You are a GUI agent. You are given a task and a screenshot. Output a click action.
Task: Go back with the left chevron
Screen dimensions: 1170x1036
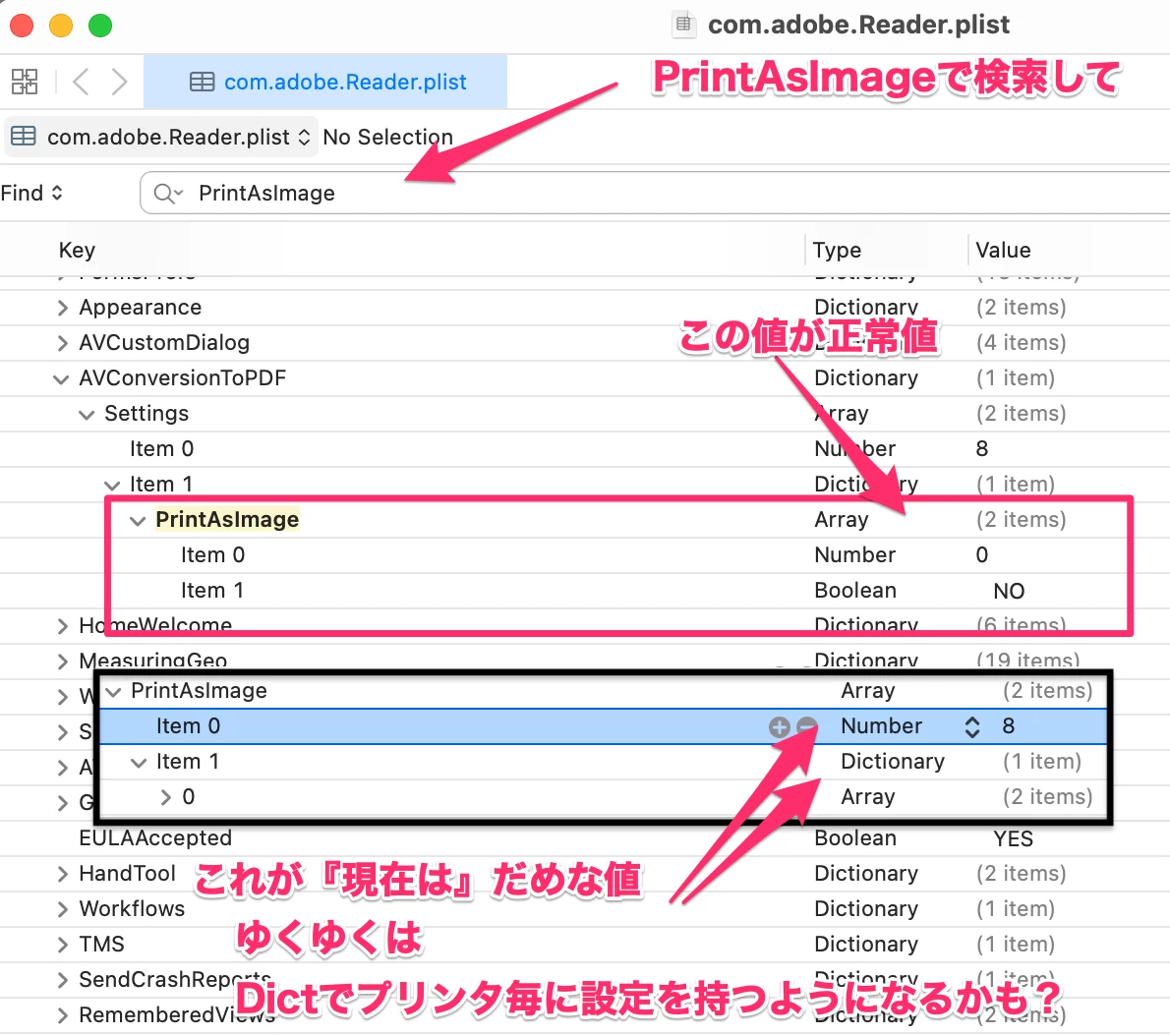click(x=81, y=82)
